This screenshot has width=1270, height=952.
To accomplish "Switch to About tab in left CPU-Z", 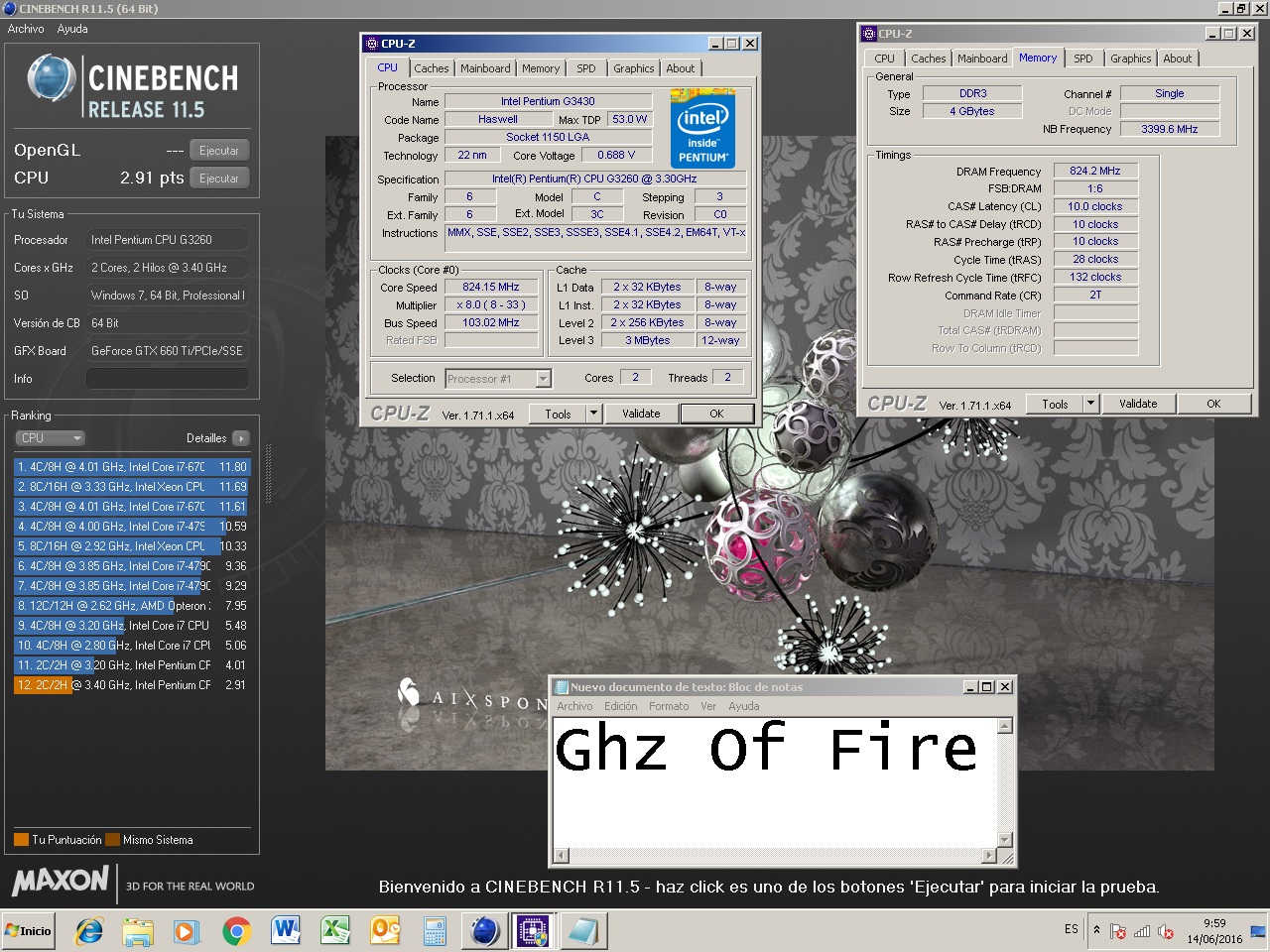I will pos(681,68).
